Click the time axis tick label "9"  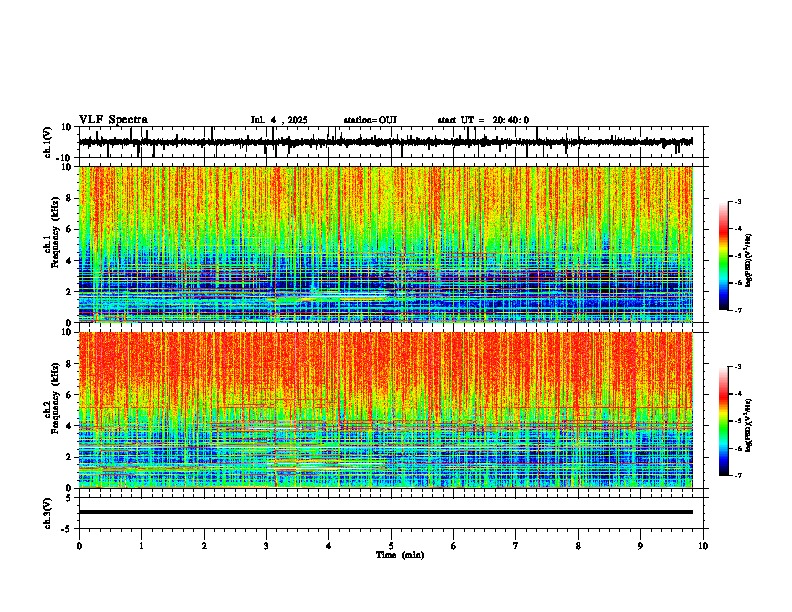coord(640,546)
